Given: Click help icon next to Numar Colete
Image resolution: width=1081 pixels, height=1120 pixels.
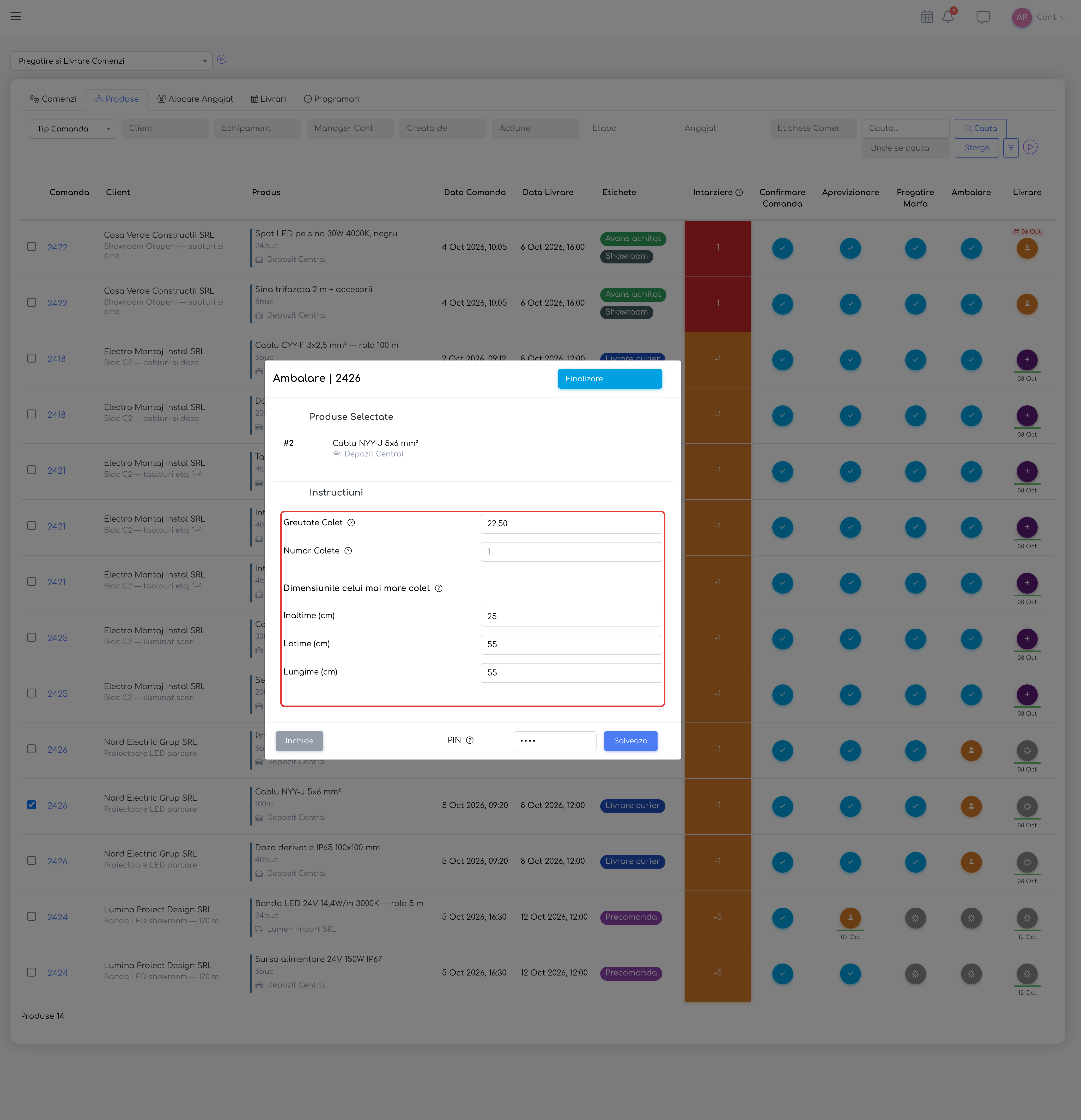Looking at the screenshot, I should tap(348, 551).
